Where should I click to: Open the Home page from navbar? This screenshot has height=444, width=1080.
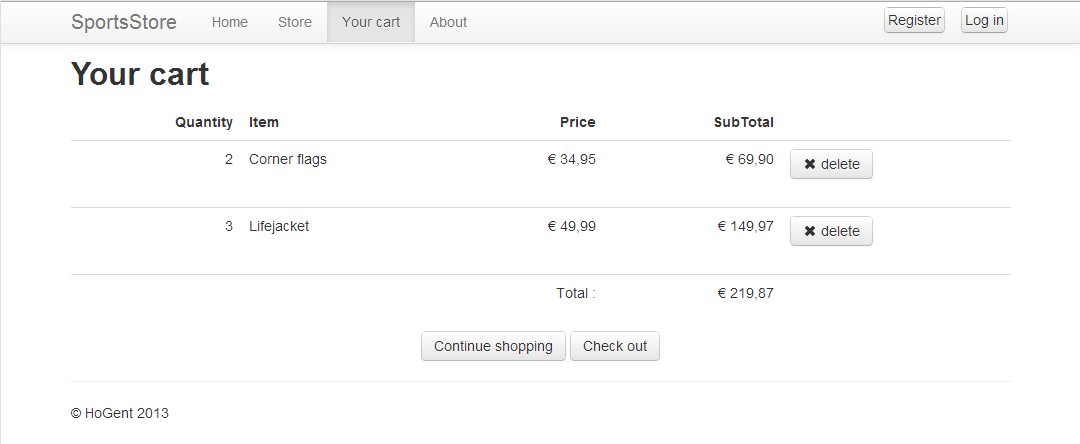[229, 22]
